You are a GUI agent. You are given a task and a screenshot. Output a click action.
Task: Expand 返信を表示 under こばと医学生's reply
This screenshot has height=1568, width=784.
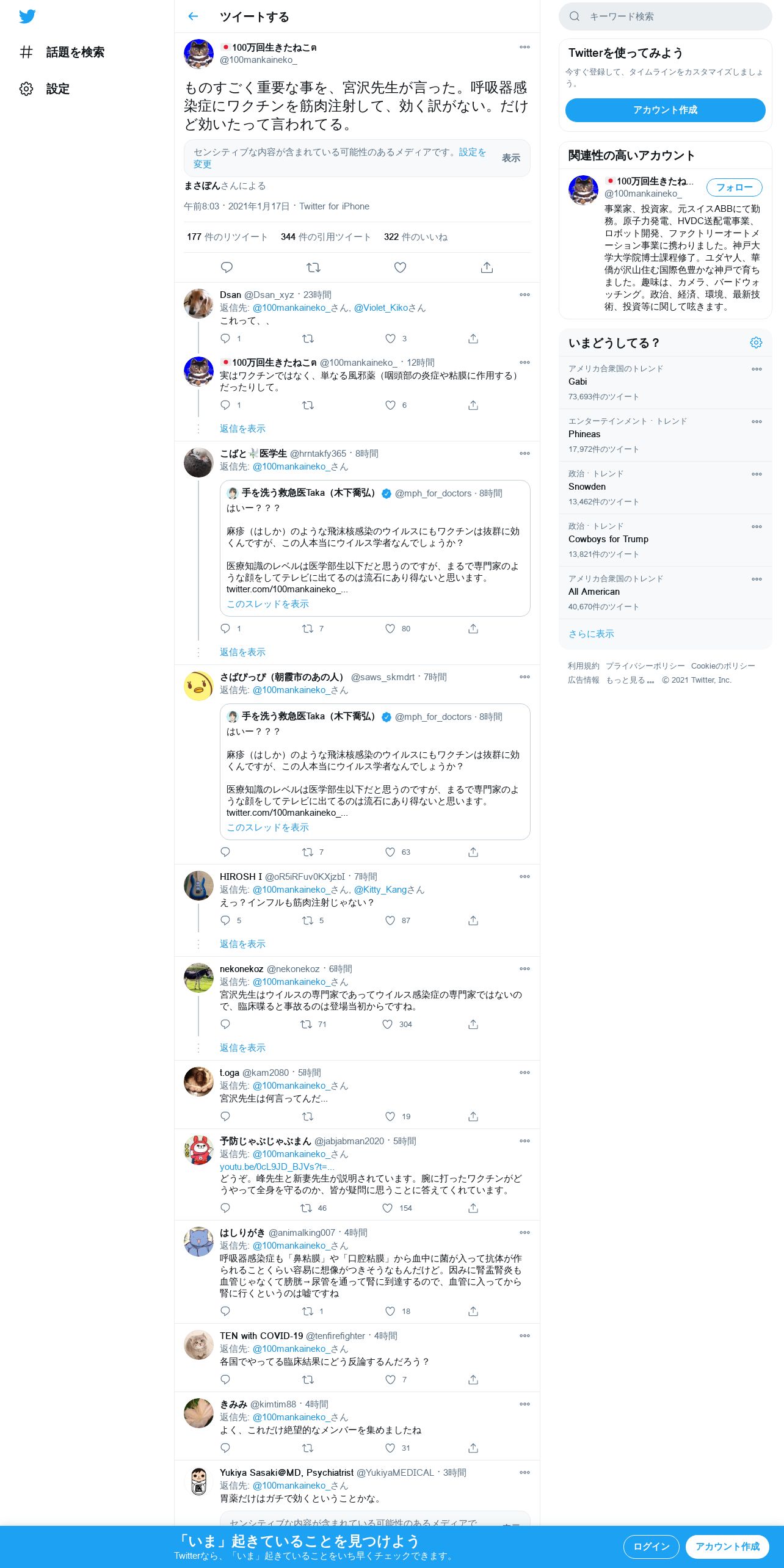pos(242,652)
